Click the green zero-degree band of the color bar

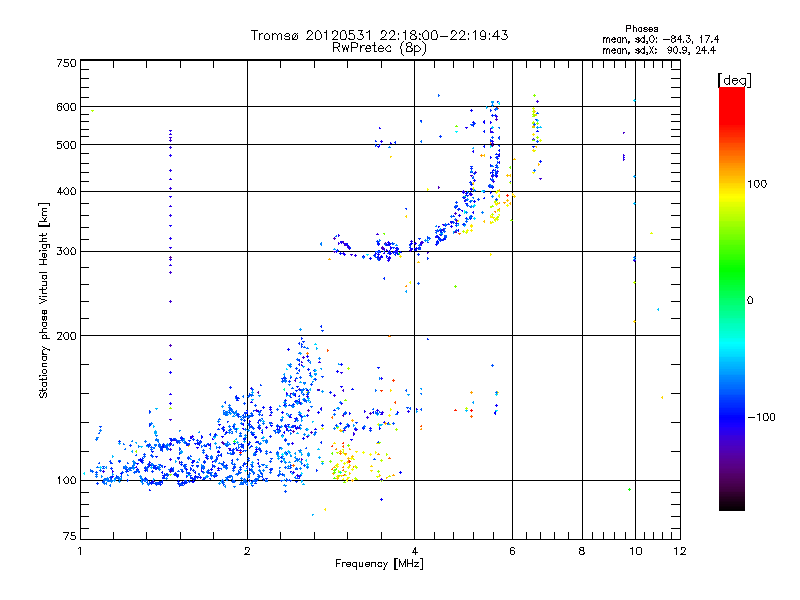pyautogui.click(x=732, y=299)
